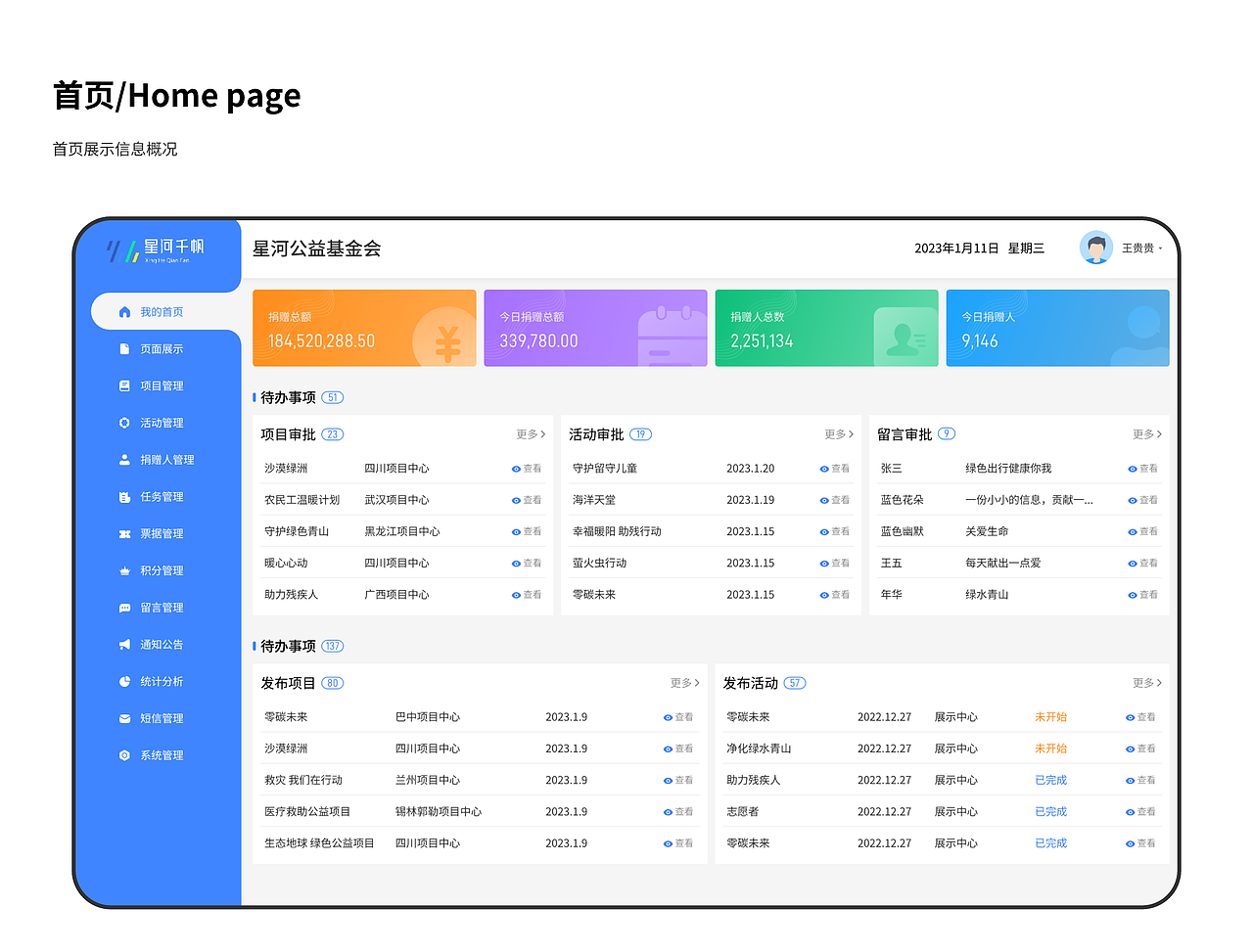1253x952 pixels.
Task: Expand 更多 in 发布活动 panel
Action: coord(1147,683)
